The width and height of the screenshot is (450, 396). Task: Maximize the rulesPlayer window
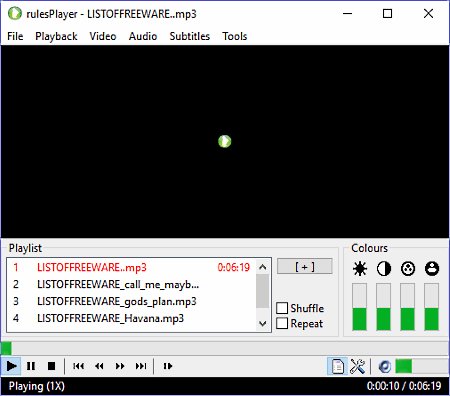387,14
